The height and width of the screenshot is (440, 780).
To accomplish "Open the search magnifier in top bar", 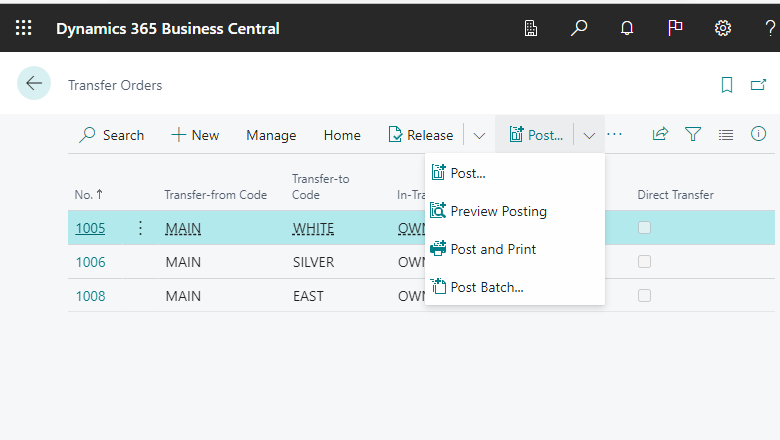I will point(579,29).
